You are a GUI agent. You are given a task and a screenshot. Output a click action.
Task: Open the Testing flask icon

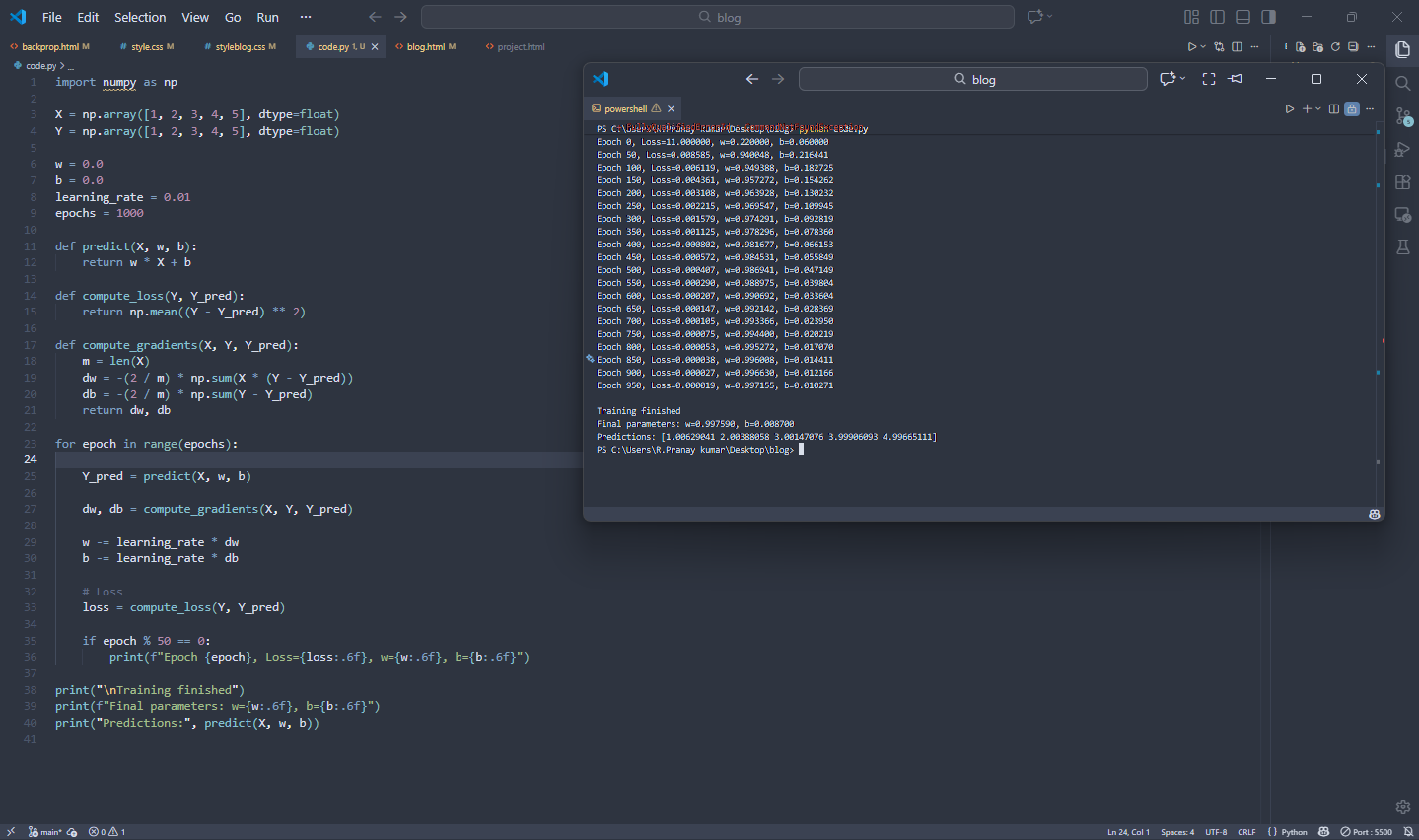pyautogui.click(x=1402, y=246)
